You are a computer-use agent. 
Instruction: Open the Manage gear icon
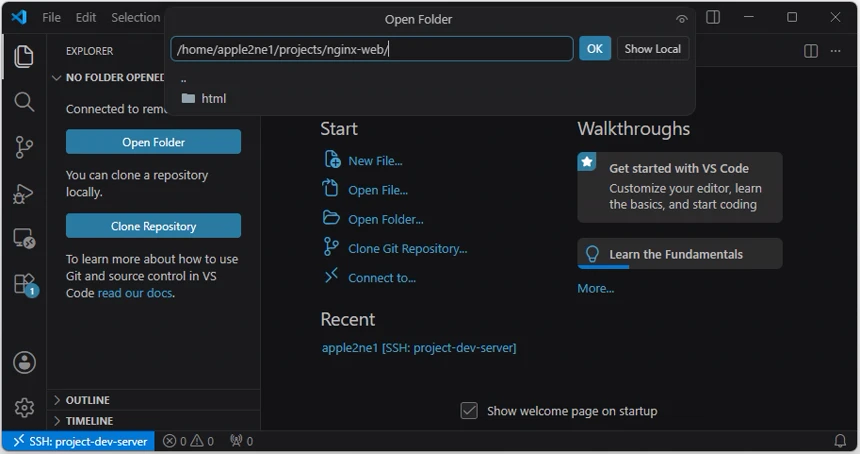pos(24,408)
